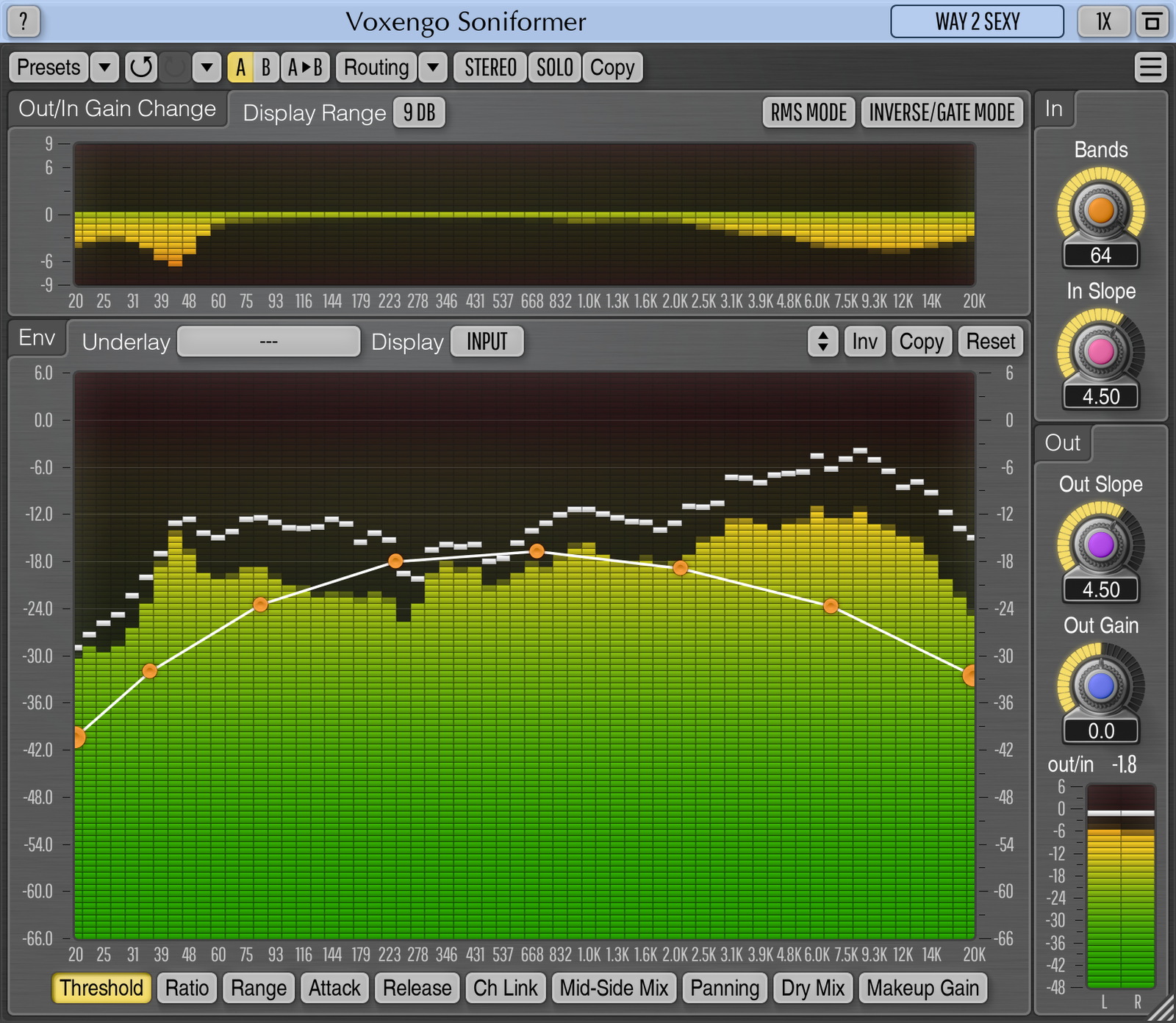The height and width of the screenshot is (1023, 1176).
Task: Click the Inv envelope button
Action: click(864, 342)
